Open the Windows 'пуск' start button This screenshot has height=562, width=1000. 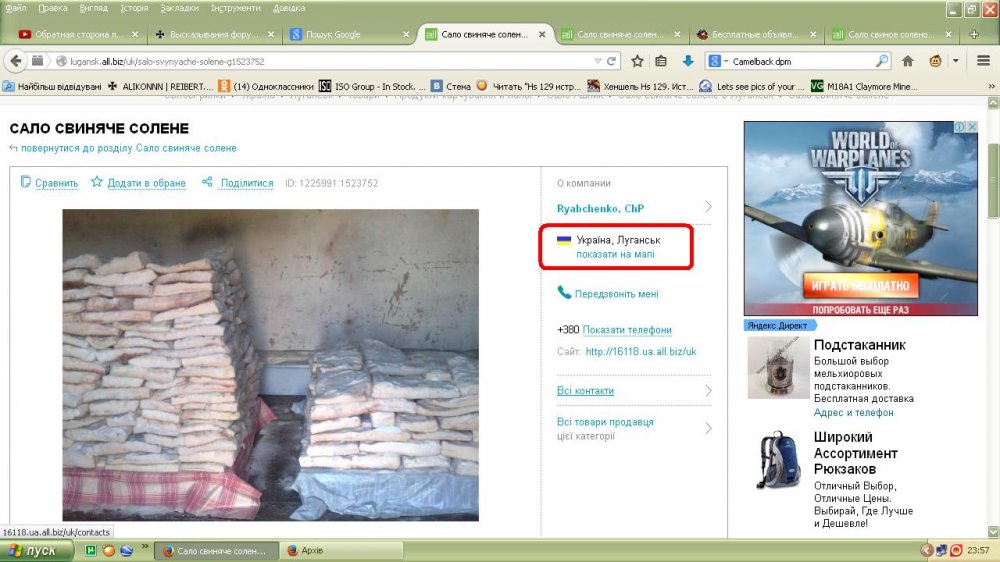[x=34, y=551]
